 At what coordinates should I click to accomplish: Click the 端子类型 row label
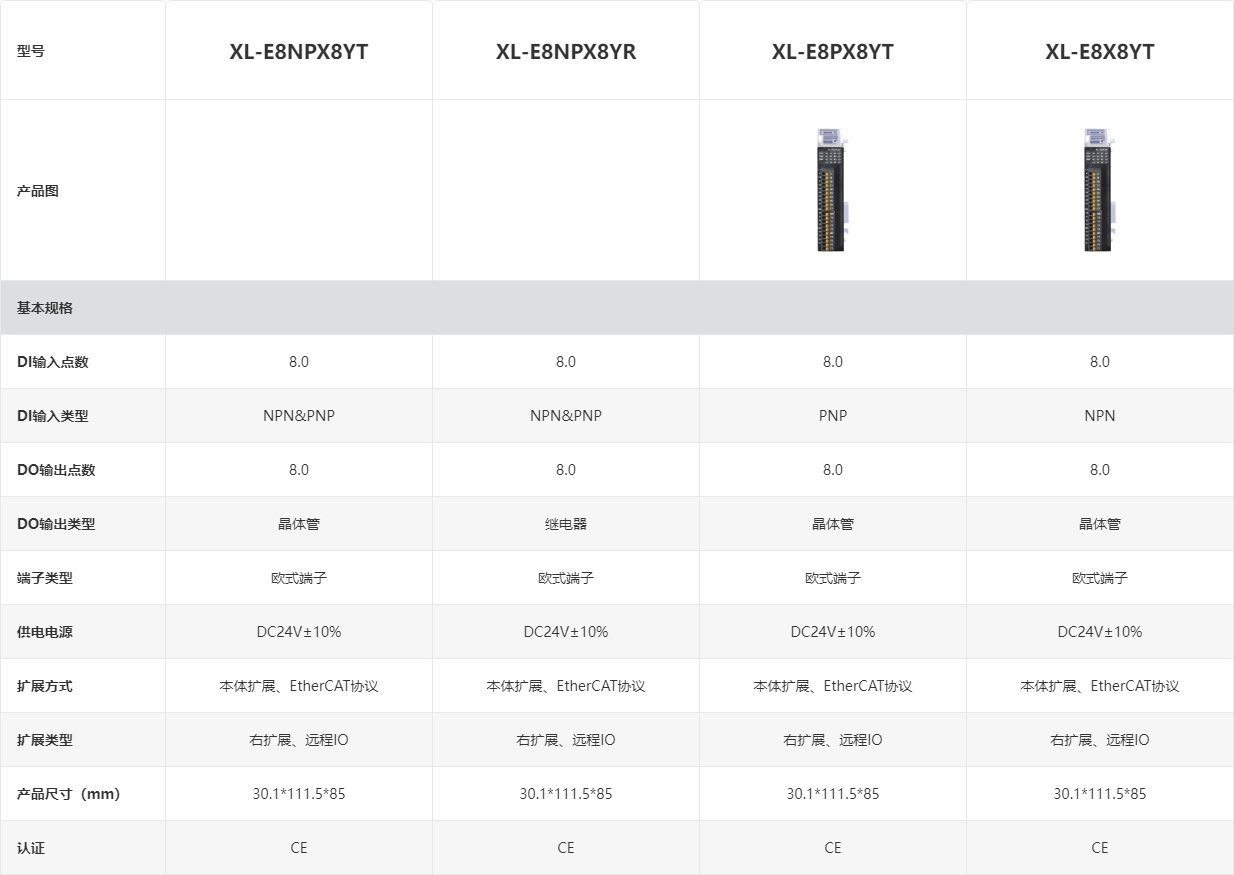(45, 578)
